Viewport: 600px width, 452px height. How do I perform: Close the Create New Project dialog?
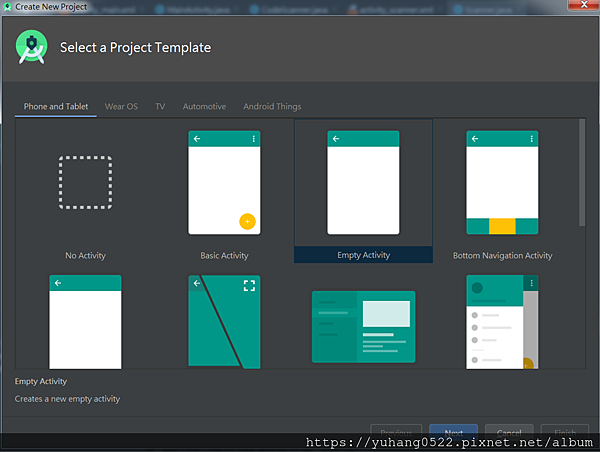[583, 5]
